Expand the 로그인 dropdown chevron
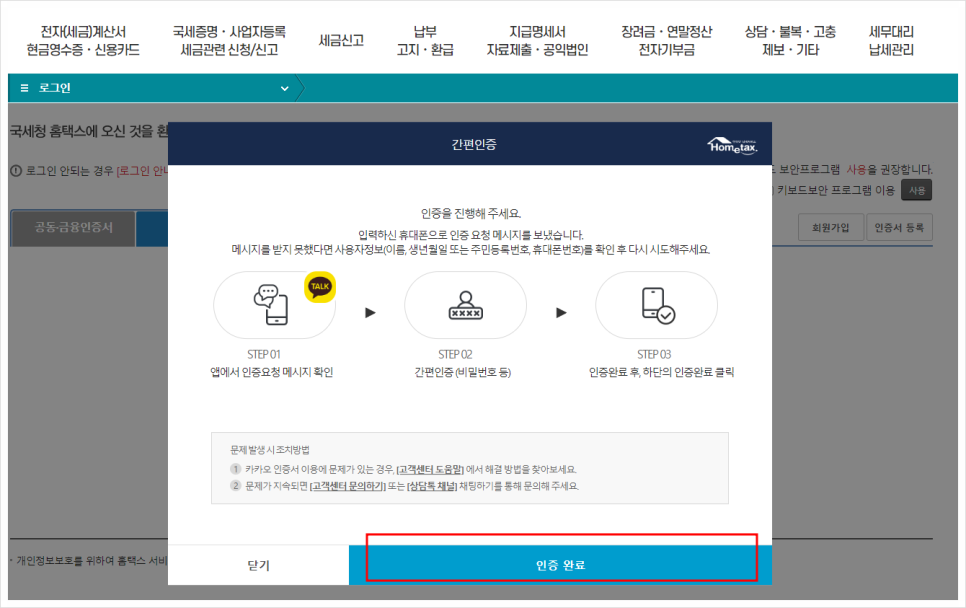This screenshot has height=608, width=966. [283, 88]
